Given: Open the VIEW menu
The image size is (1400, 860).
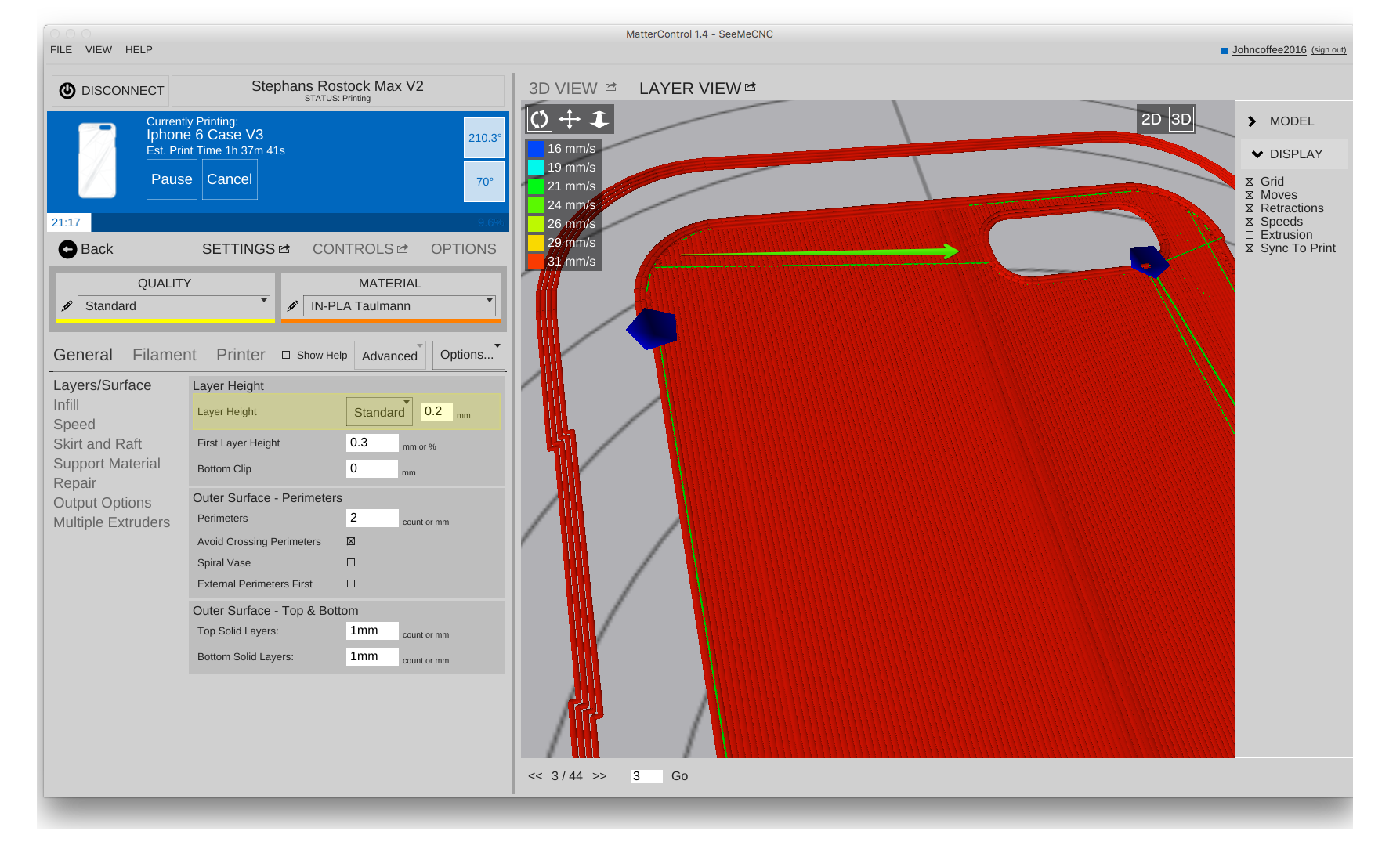Looking at the screenshot, I should [x=99, y=49].
